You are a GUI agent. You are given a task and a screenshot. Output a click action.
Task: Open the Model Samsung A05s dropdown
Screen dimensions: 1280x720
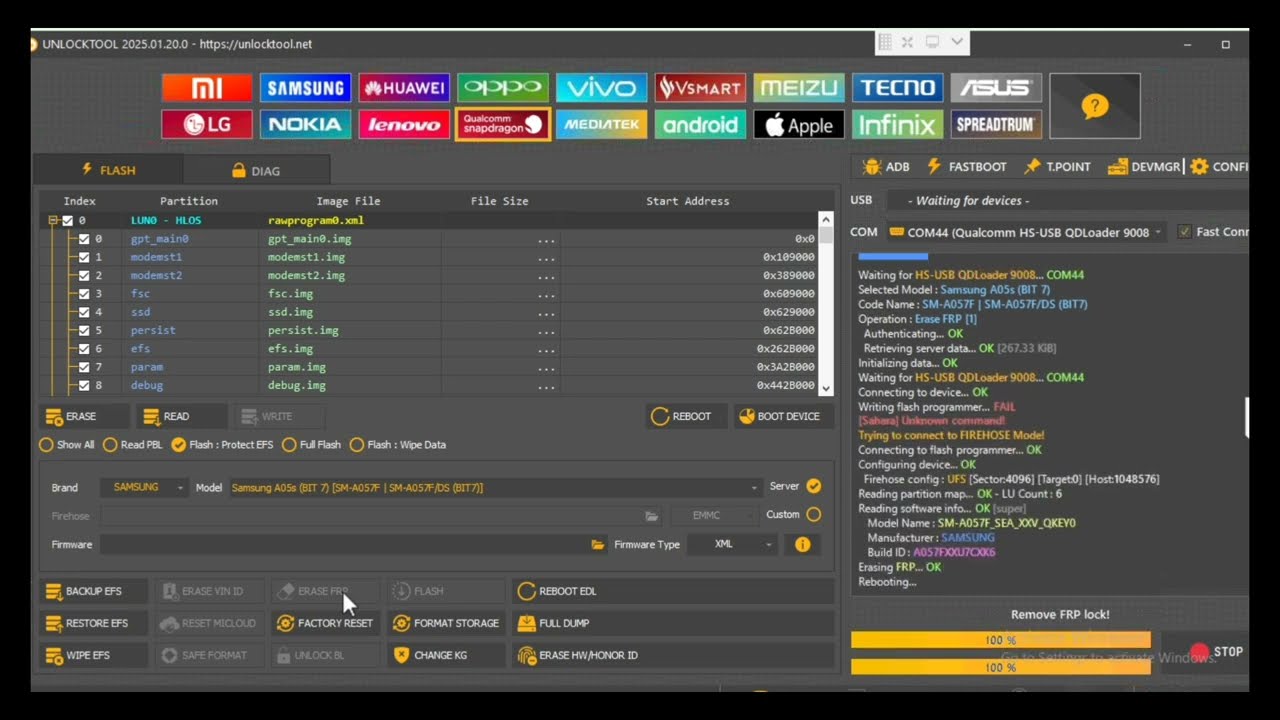tap(494, 488)
